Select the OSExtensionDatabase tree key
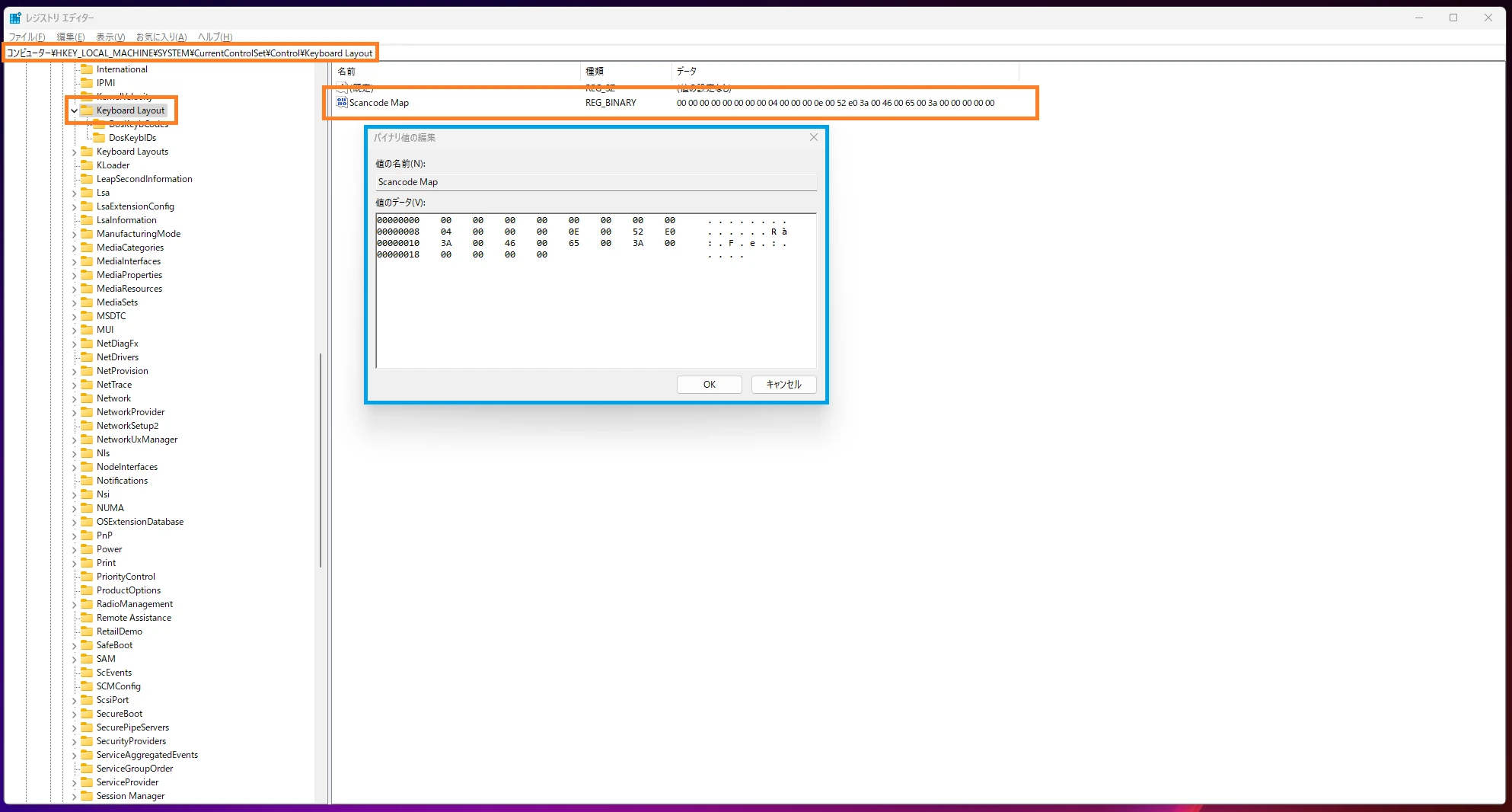The image size is (1512, 812). click(140, 522)
